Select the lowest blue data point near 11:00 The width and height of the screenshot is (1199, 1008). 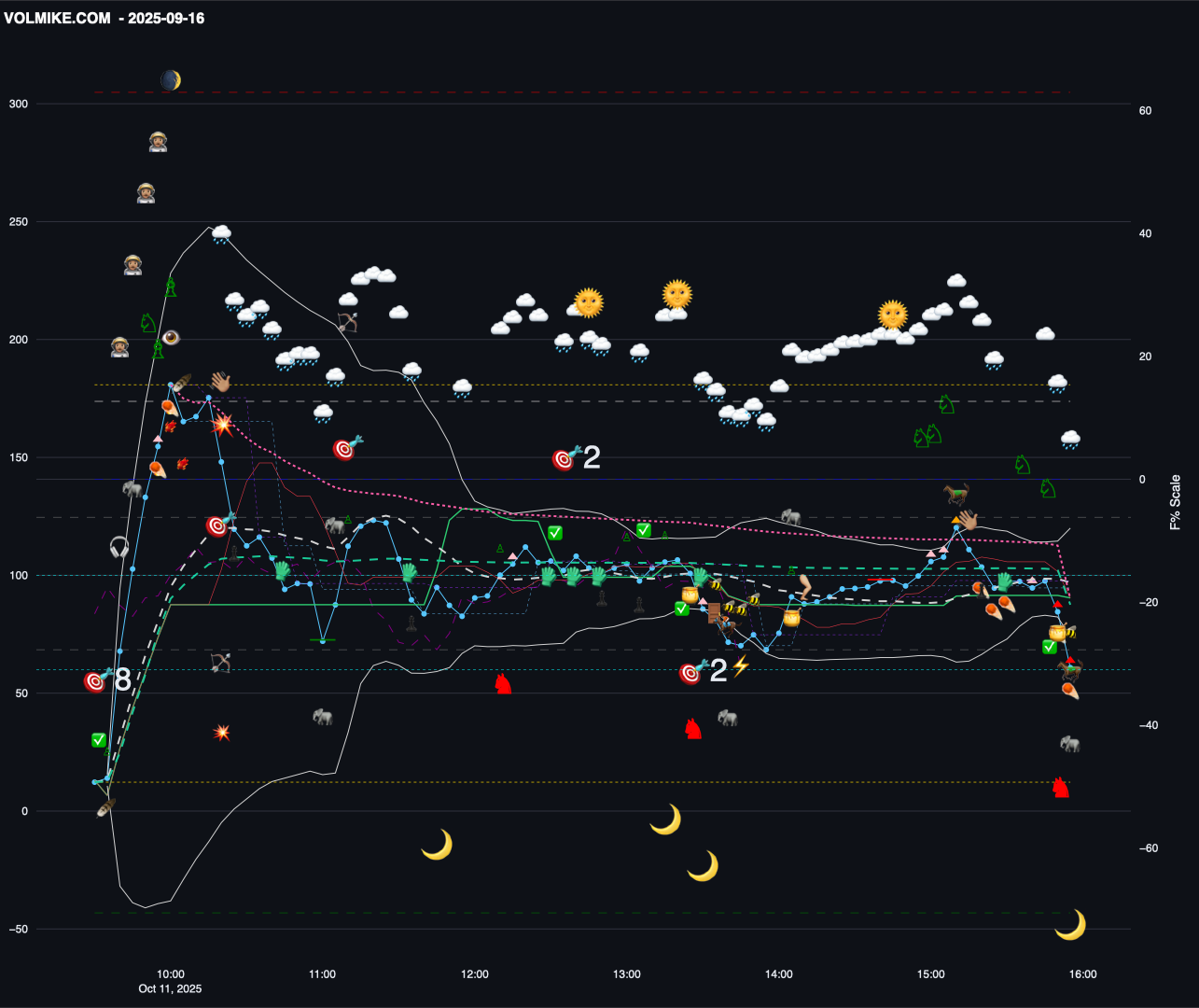323,640
